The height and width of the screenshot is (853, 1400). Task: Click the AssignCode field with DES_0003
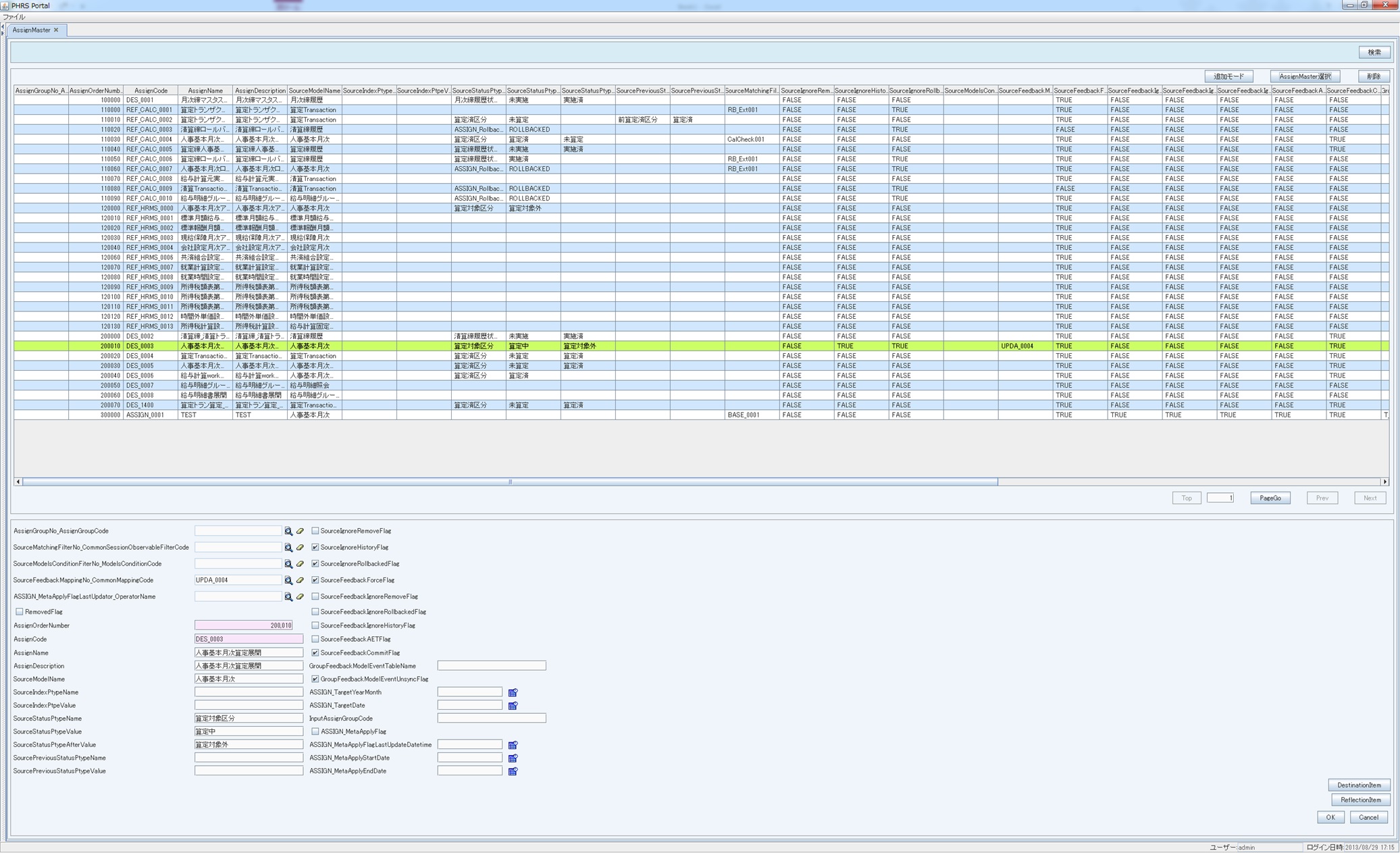(x=249, y=639)
